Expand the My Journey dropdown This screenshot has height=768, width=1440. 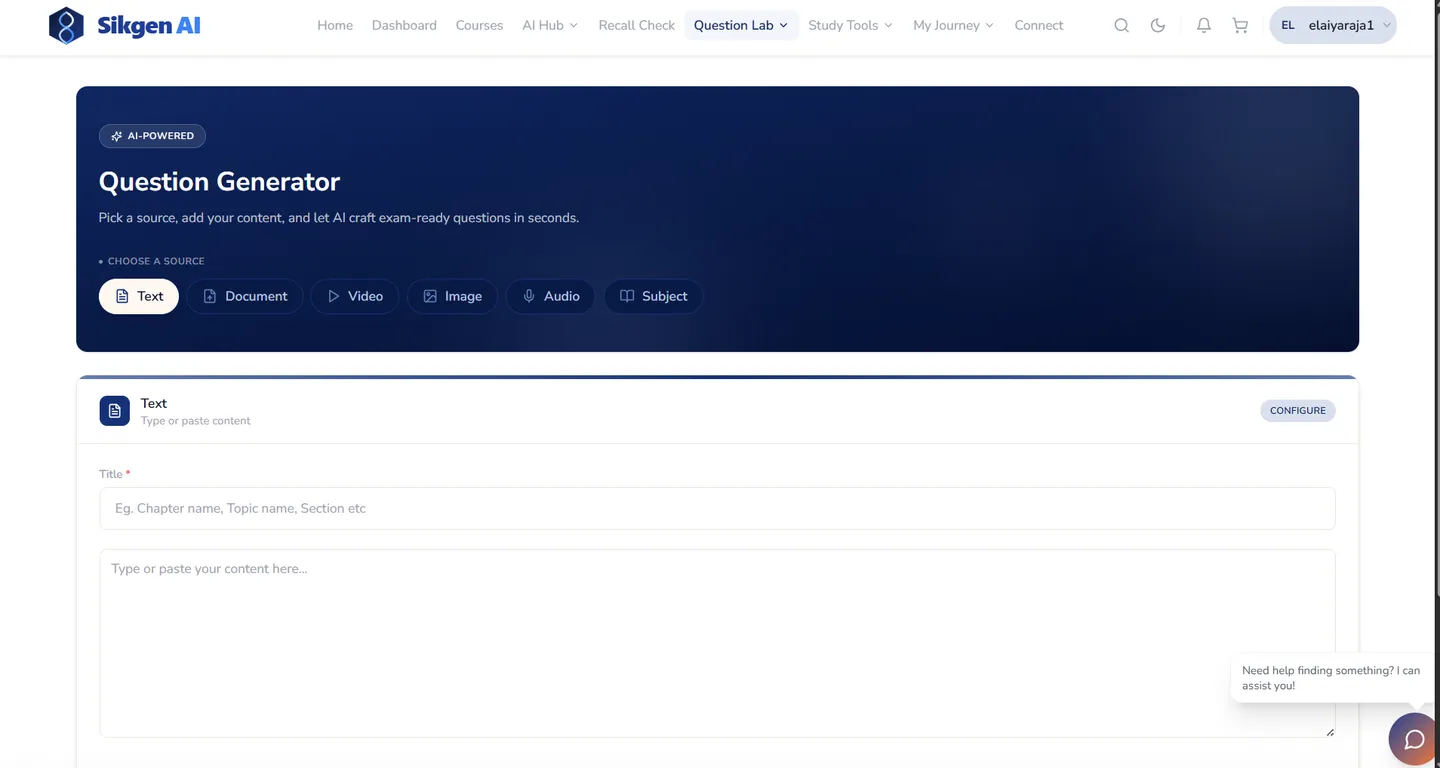click(953, 26)
